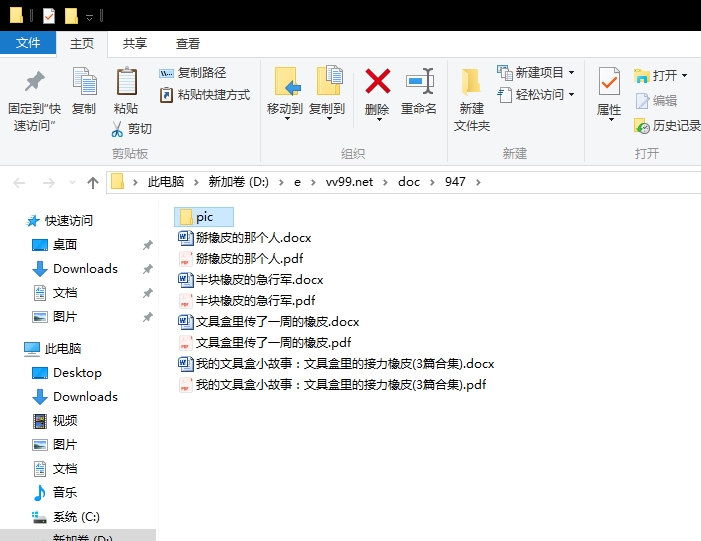Click e breadcrumb segment
Viewport: 701px width, 541px height.
(x=297, y=182)
